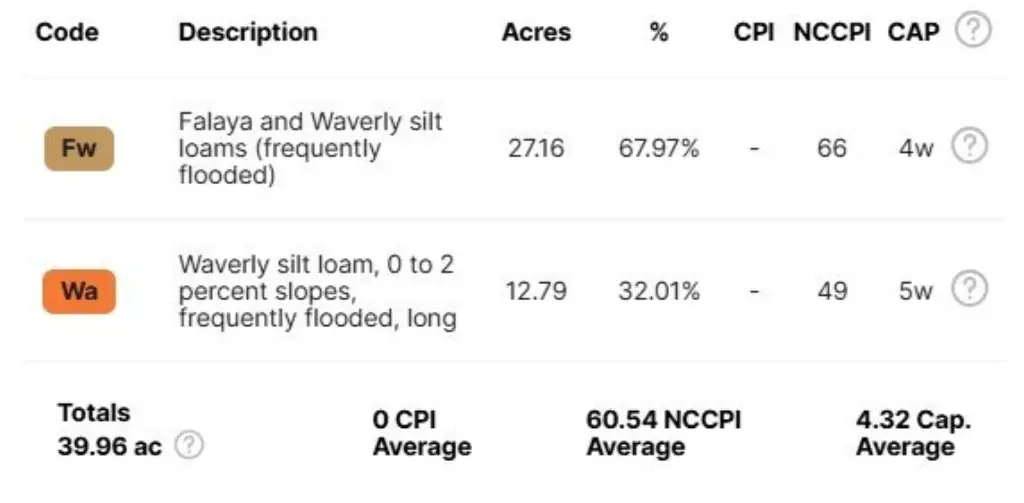
Task: Click the CAP column header
Action: (x=914, y=32)
